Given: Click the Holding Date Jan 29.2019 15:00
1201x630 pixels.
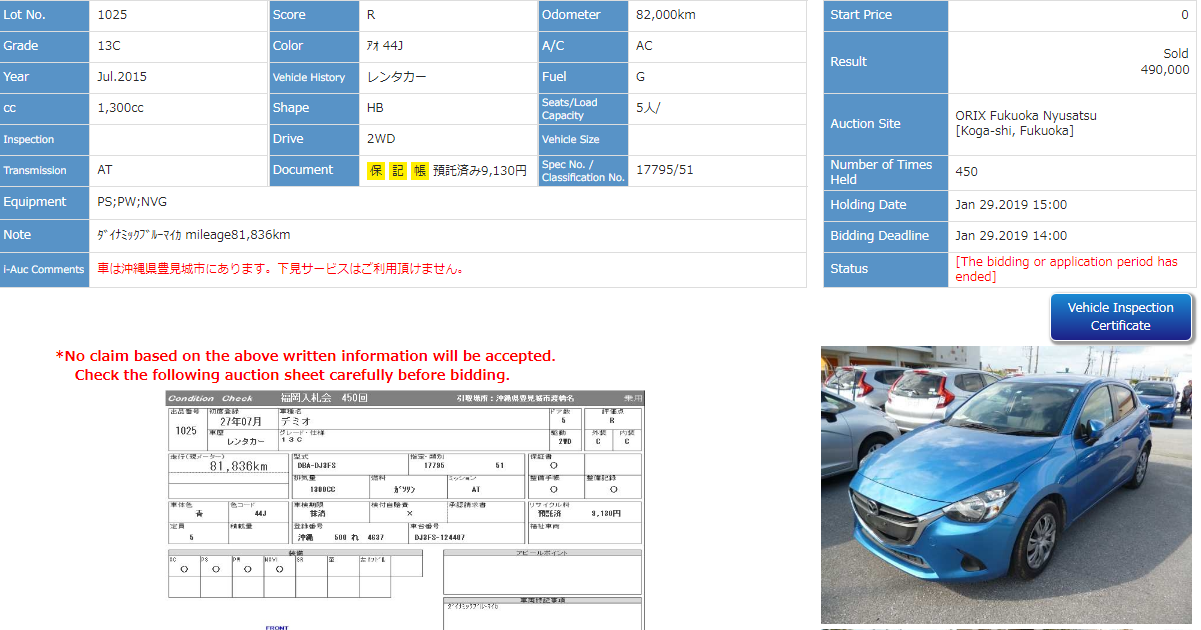Looking at the screenshot, I should (x=1011, y=205).
